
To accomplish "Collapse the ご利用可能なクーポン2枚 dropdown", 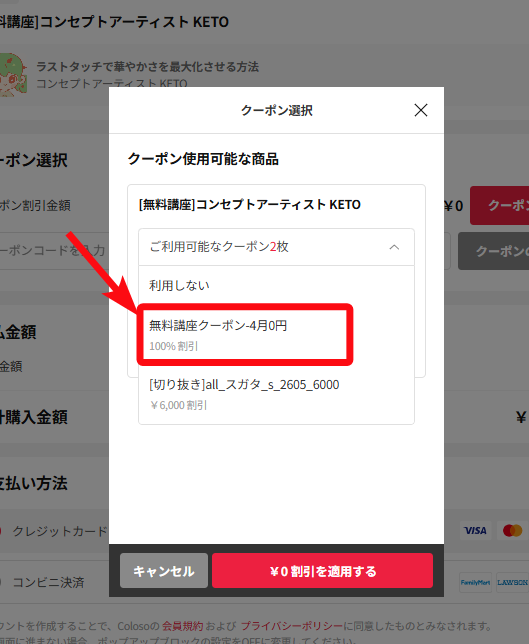I will point(276,247).
